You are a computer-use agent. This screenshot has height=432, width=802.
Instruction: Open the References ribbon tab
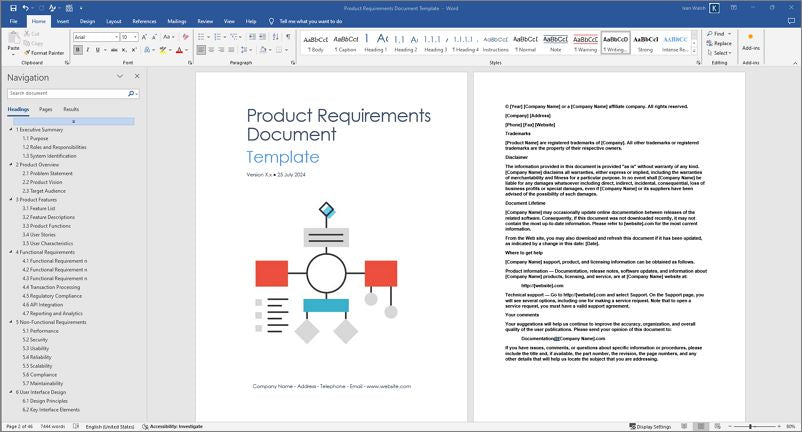(144, 20)
